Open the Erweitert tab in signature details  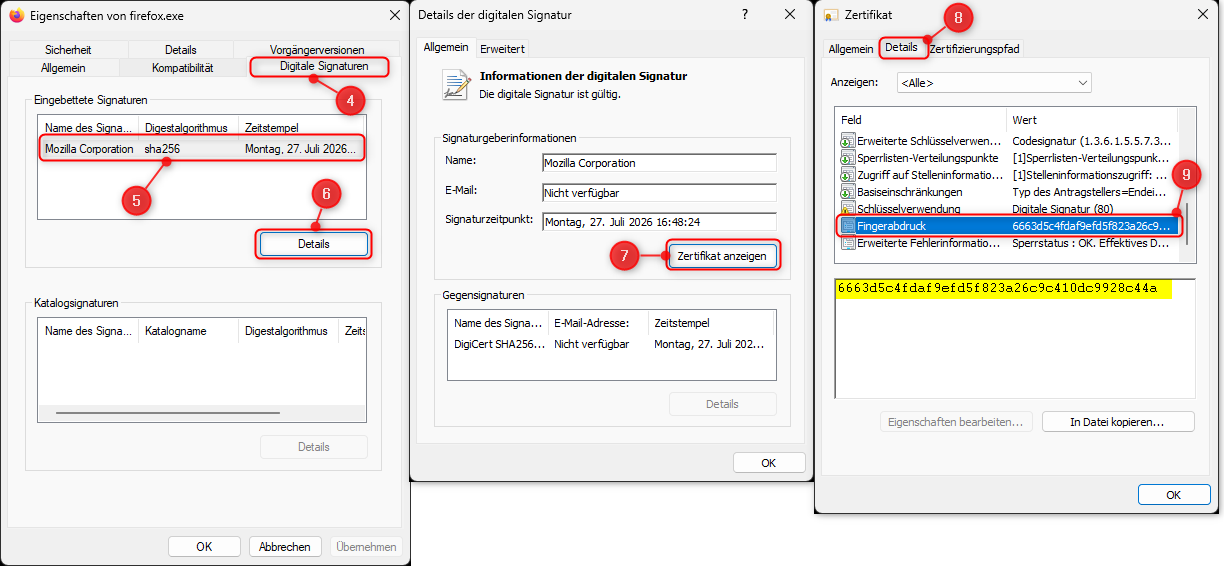[501, 48]
